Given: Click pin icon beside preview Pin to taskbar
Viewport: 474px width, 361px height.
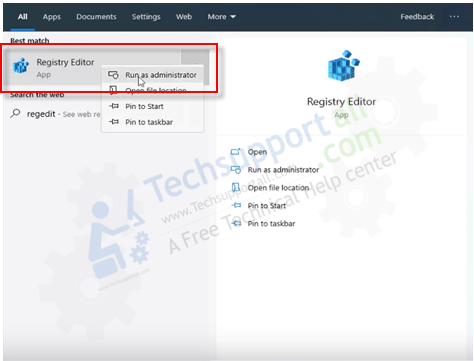Looking at the screenshot, I should [x=236, y=223].
